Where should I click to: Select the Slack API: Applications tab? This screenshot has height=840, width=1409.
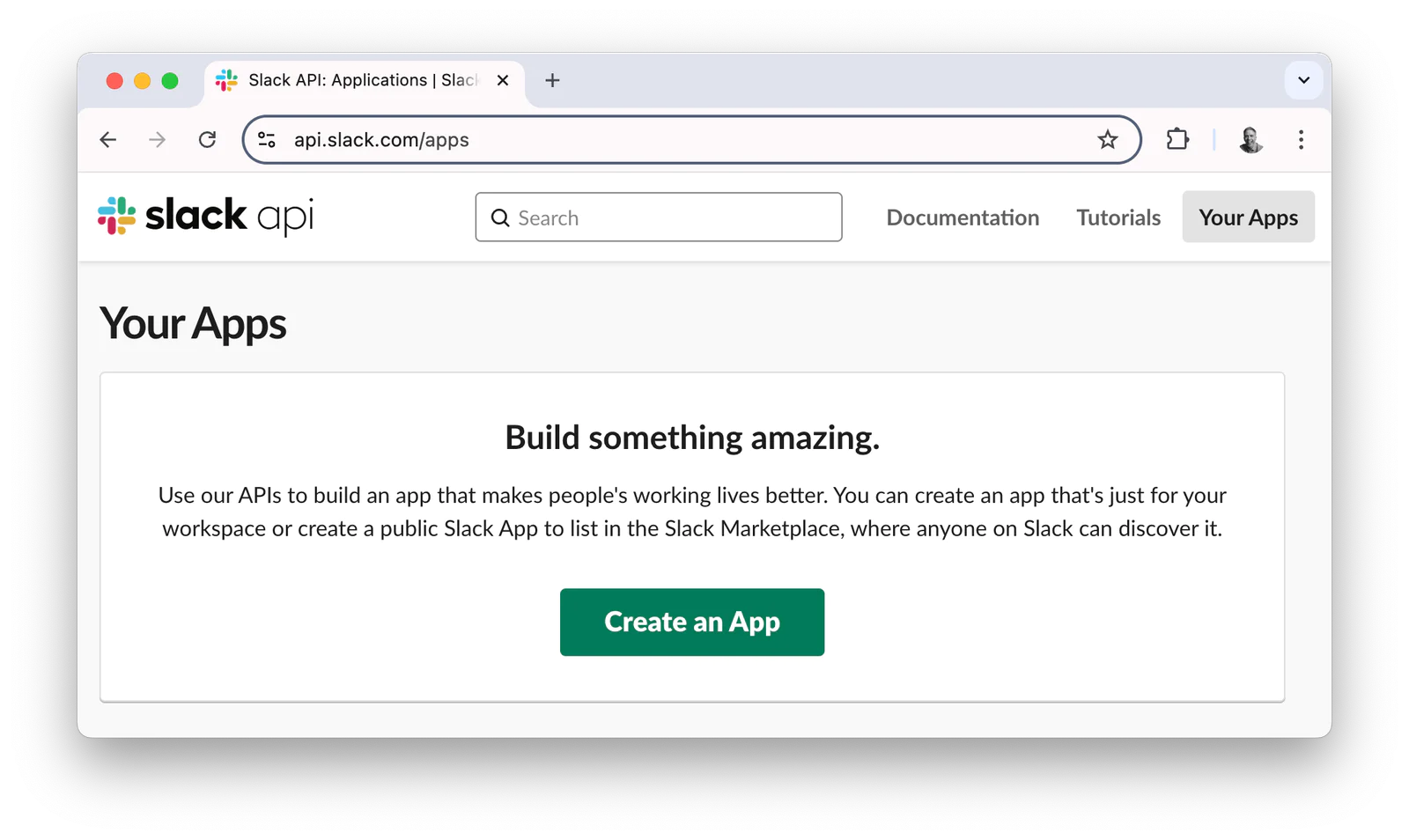click(x=365, y=81)
